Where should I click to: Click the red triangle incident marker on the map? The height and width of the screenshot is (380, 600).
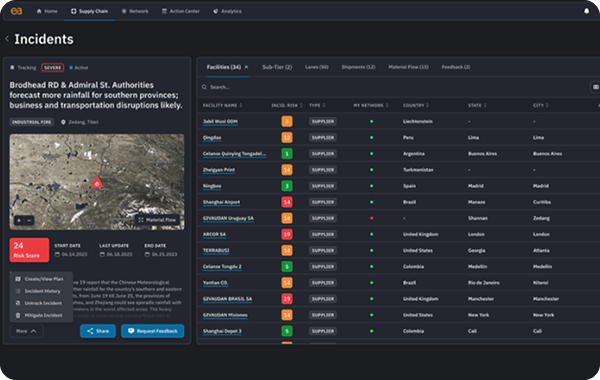point(97,183)
